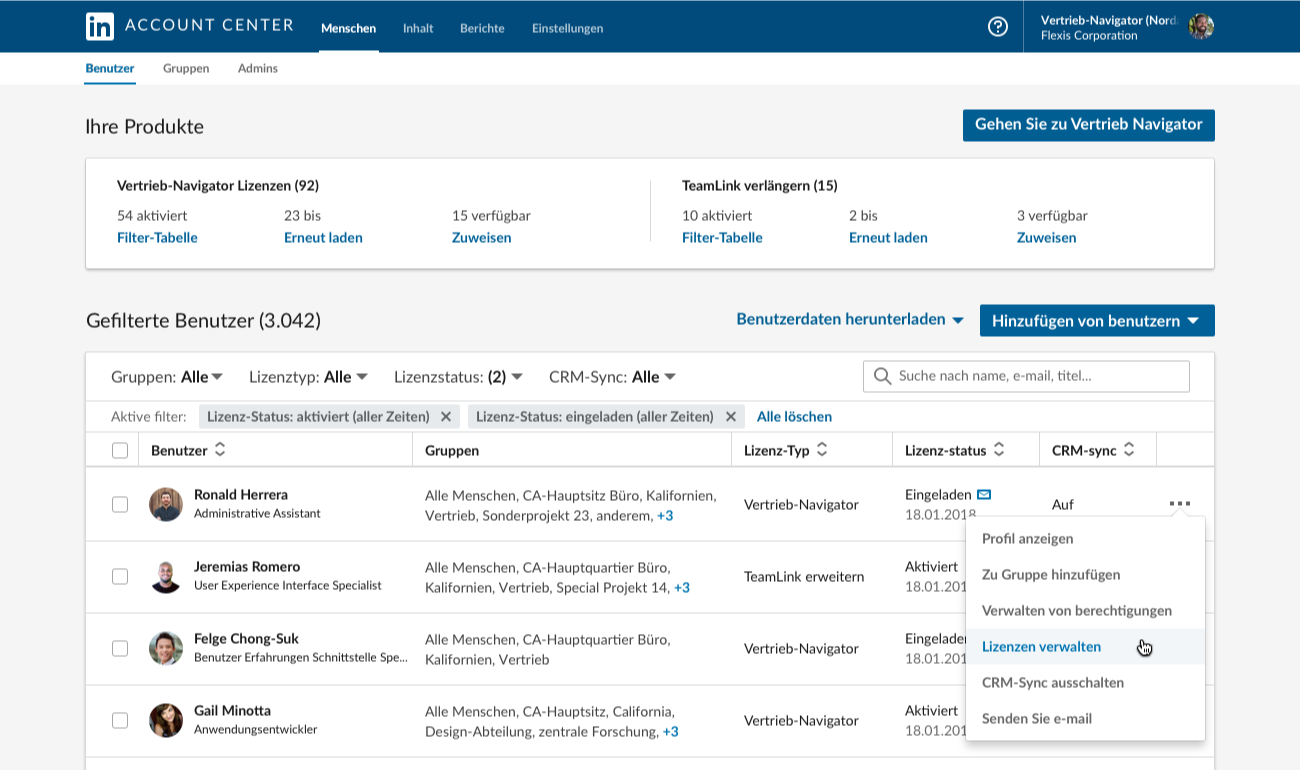1300x770 pixels.
Task: Focus the 'Suche nach name, e-mail, titel...' search field
Action: tap(1026, 376)
